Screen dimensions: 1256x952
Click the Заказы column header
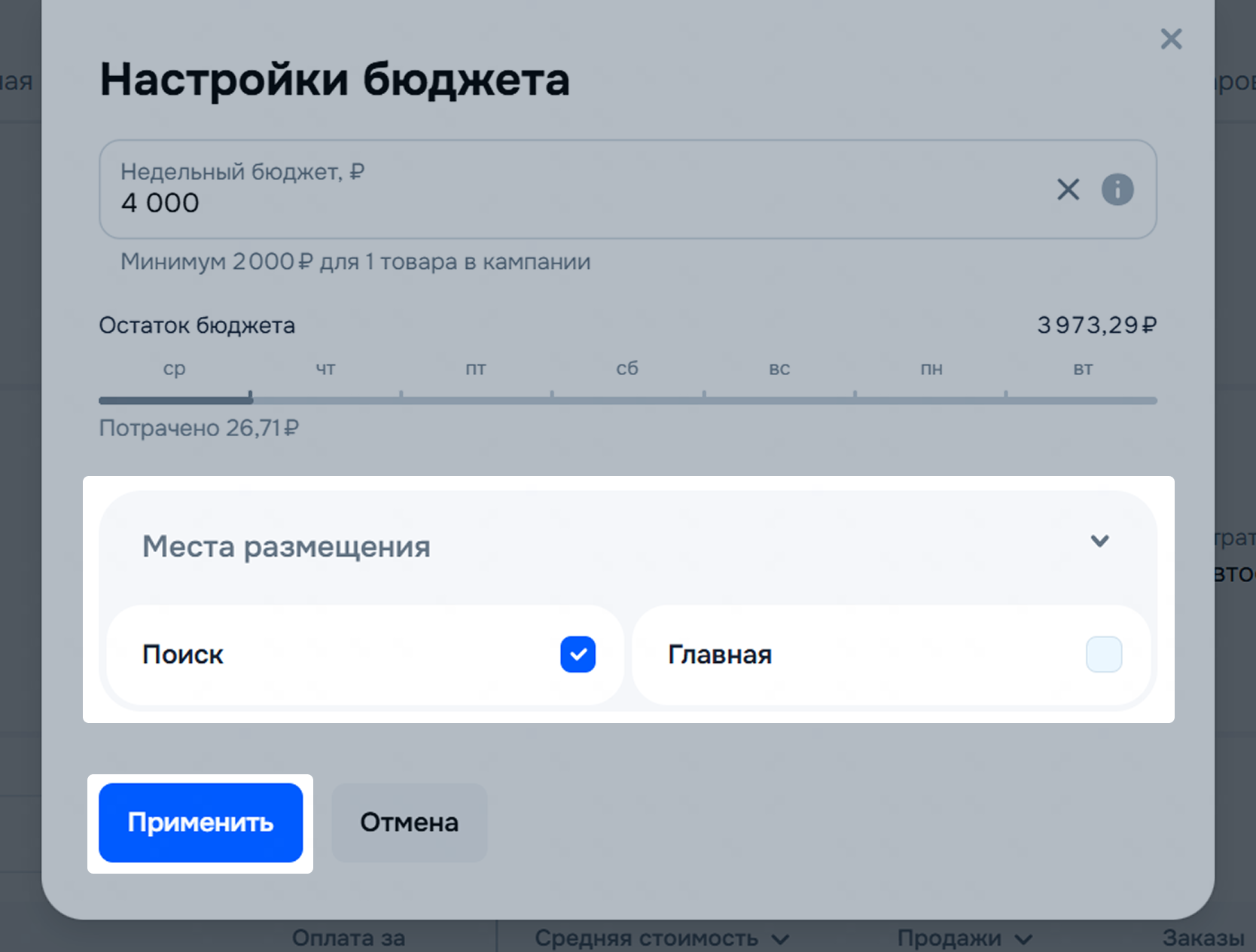[1203, 938]
